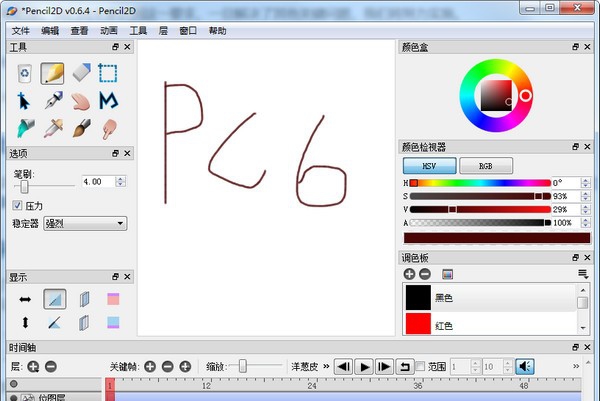Switch to HSV color mode

tap(429, 166)
